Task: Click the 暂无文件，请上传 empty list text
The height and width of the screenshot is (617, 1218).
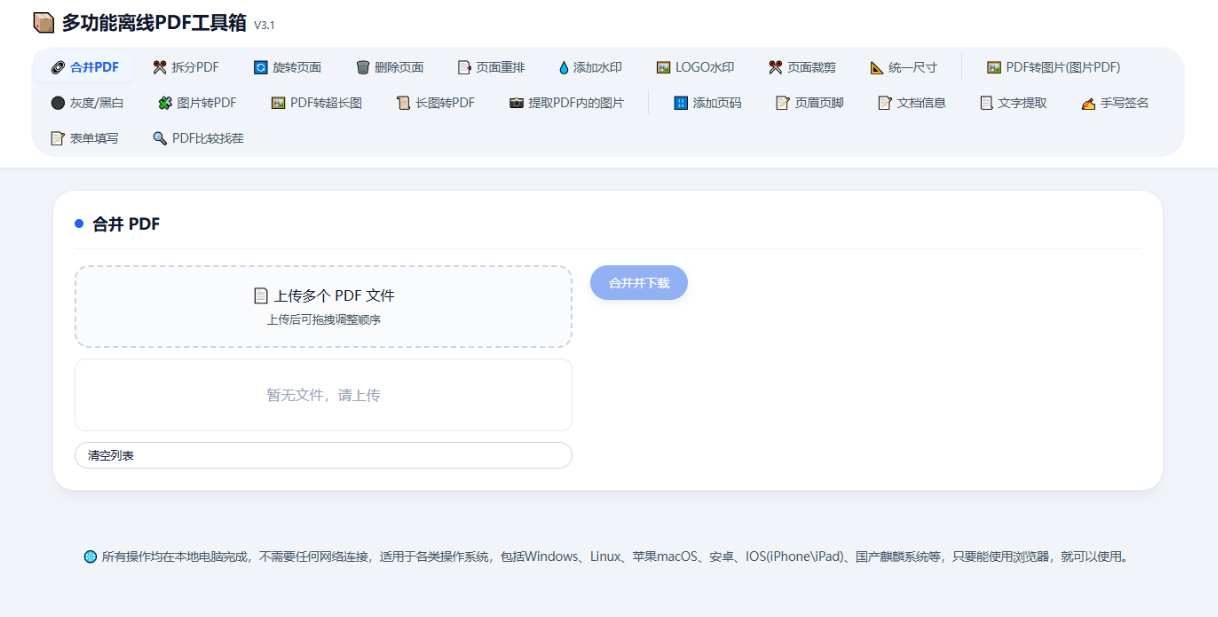Action: point(323,395)
